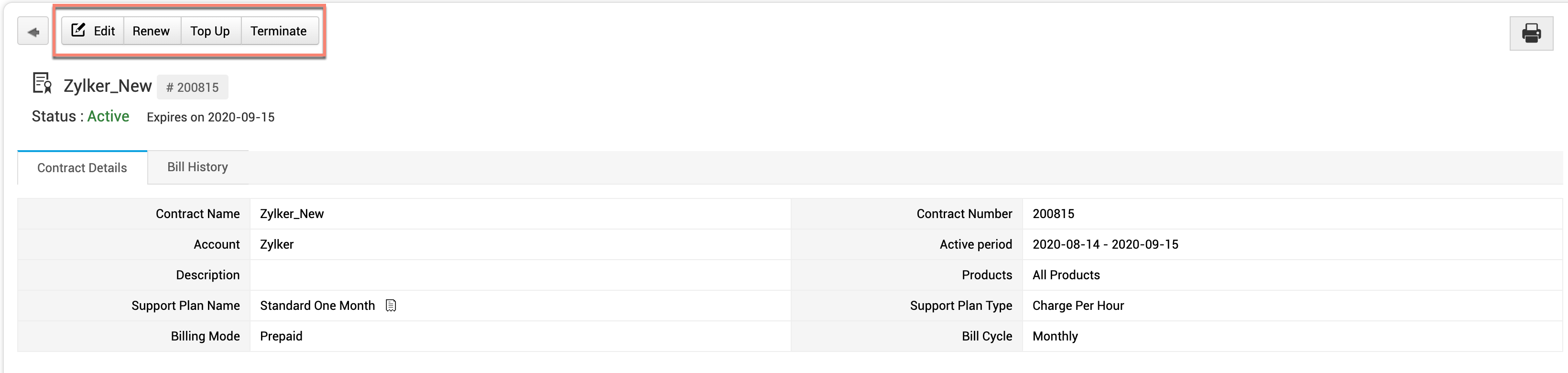Image resolution: width=1568 pixels, height=373 pixels.
Task: Click the Expires on 2020-09-15 text
Action: 211,118
